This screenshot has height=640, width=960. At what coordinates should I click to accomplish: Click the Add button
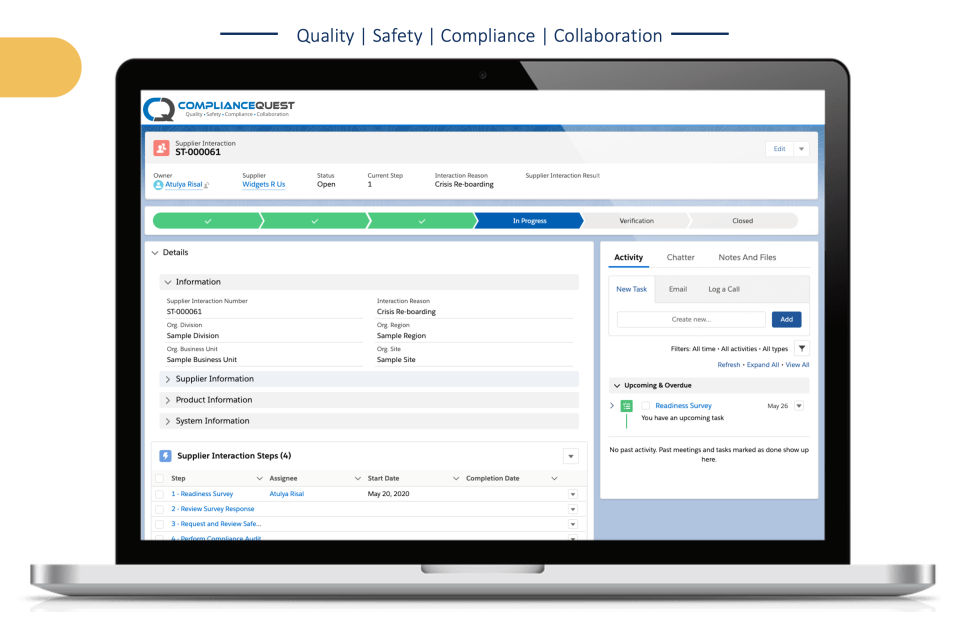tap(786, 319)
